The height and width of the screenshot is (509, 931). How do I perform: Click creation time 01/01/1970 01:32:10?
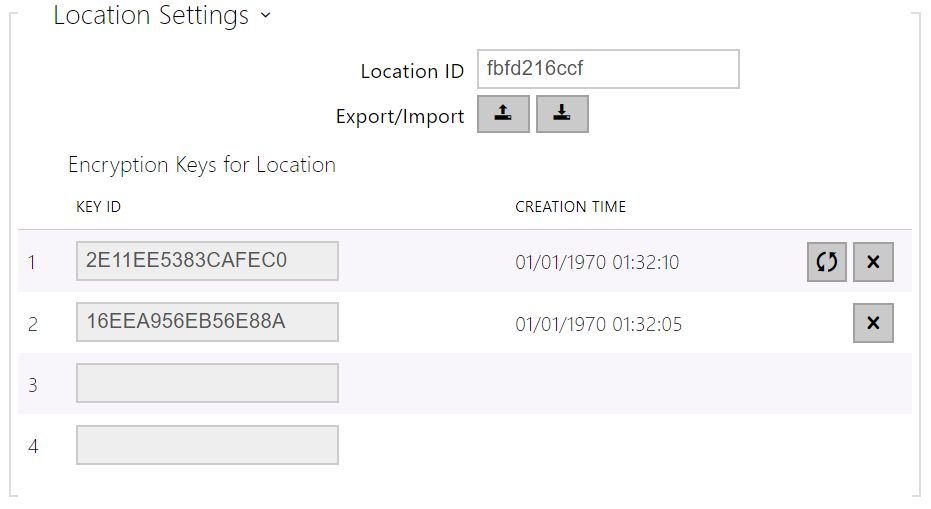pyautogui.click(x=597, y=263)
